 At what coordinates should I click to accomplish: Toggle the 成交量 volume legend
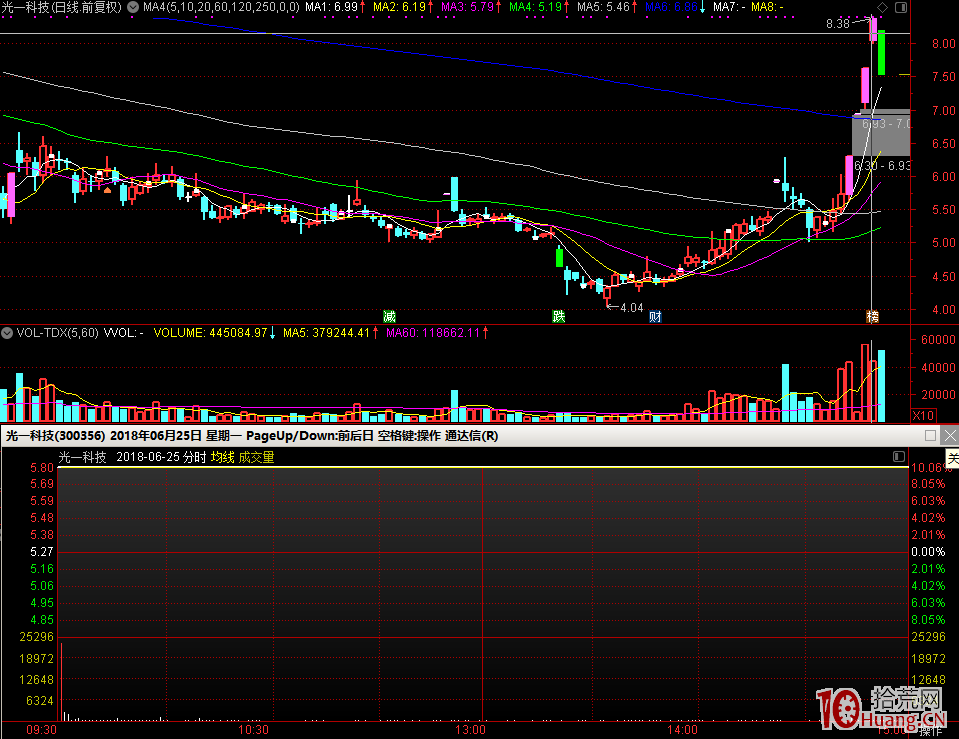click(x=256, y=457)
